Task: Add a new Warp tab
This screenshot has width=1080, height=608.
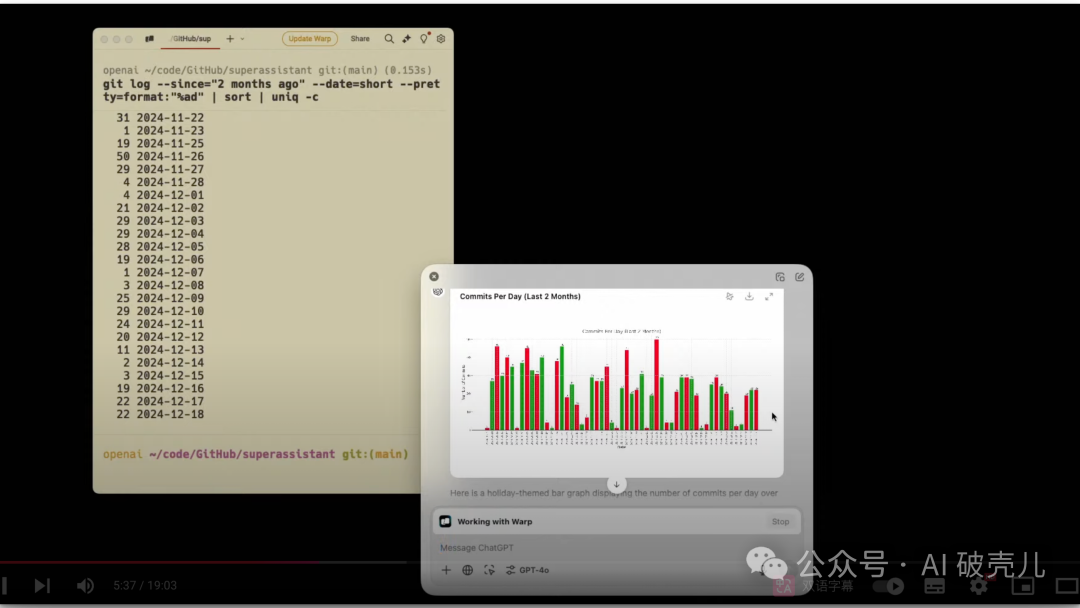Action: (230, 39)
